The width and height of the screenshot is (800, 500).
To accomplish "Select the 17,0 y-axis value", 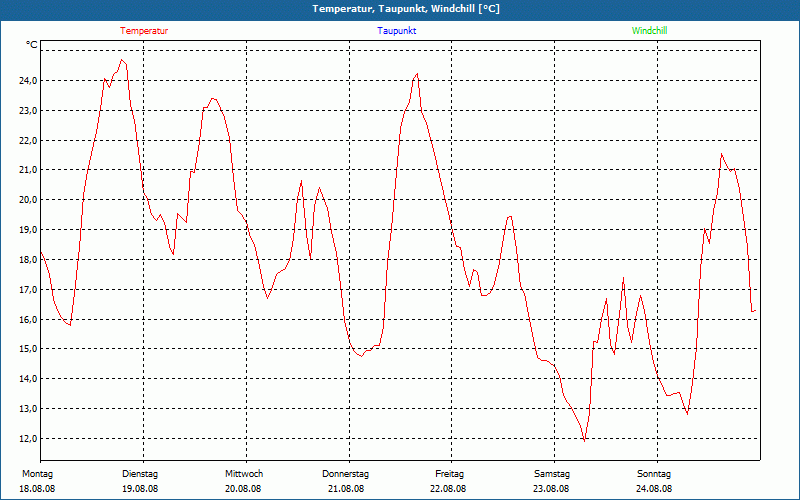I will pos(28,290).
